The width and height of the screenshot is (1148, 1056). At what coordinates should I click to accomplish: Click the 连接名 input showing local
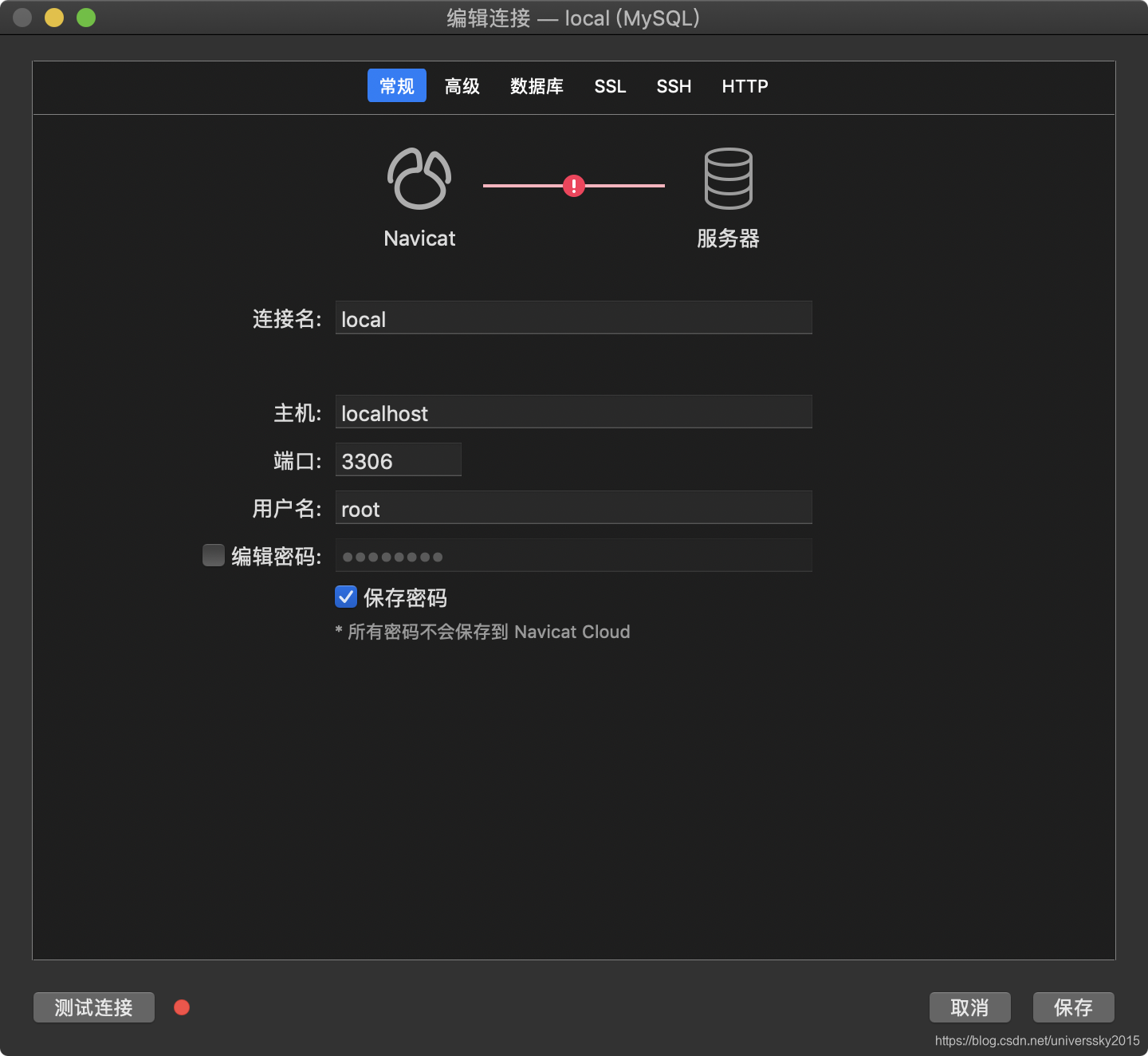(573, 317)
